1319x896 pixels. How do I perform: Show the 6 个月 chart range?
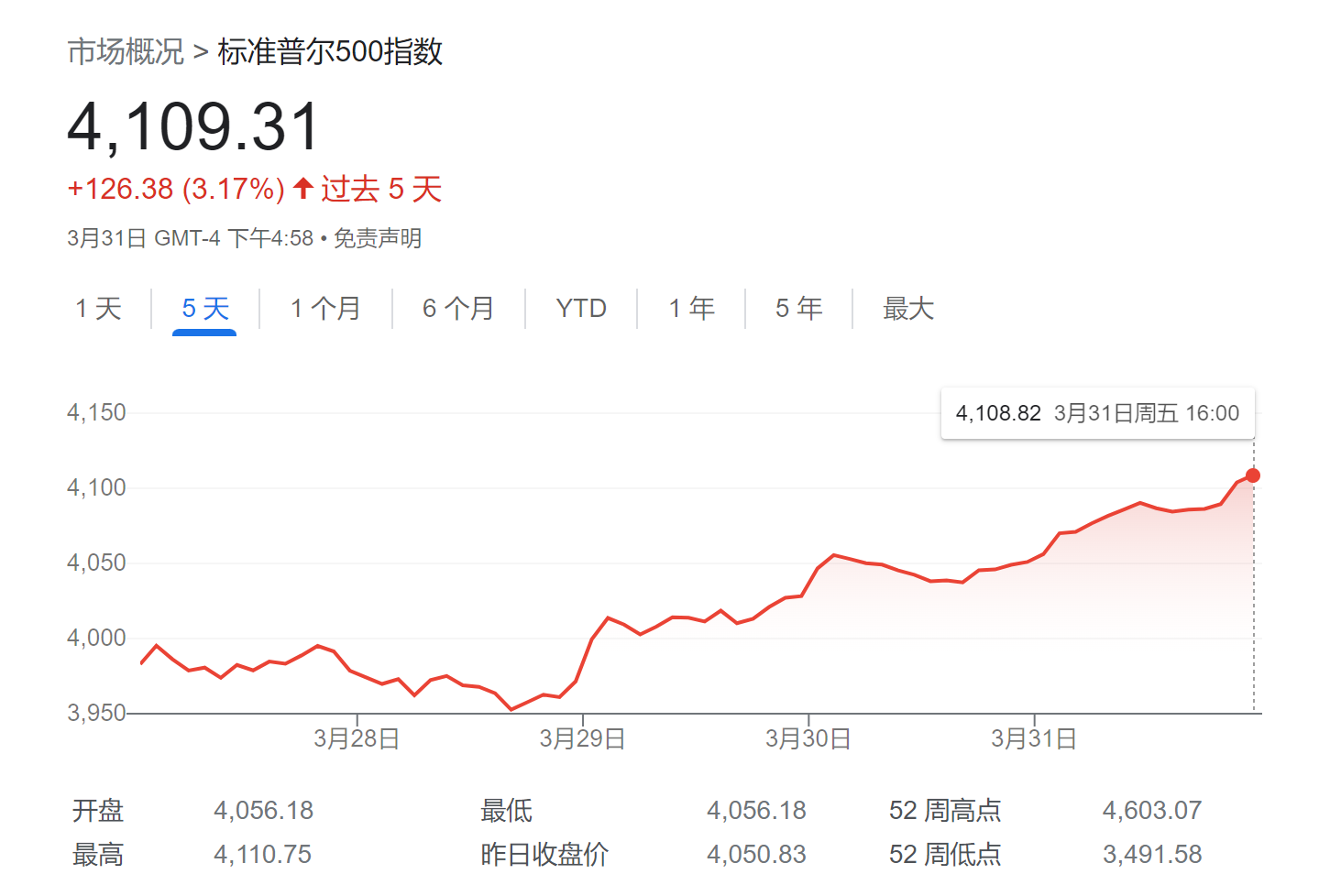coord(458,309)
